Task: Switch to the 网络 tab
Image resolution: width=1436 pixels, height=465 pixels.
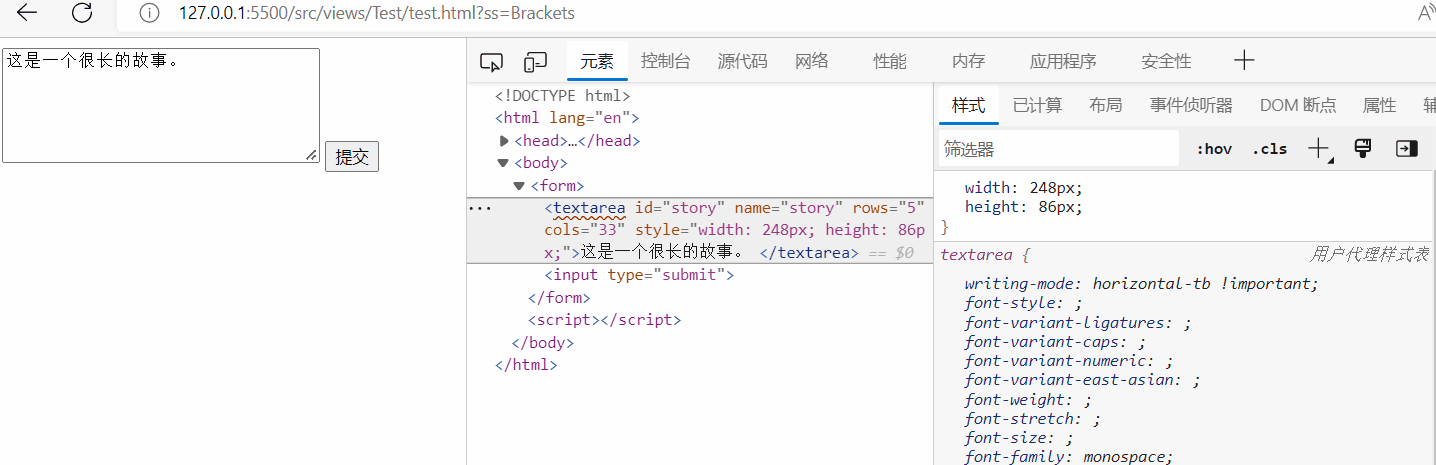Action: click(812, 61)
